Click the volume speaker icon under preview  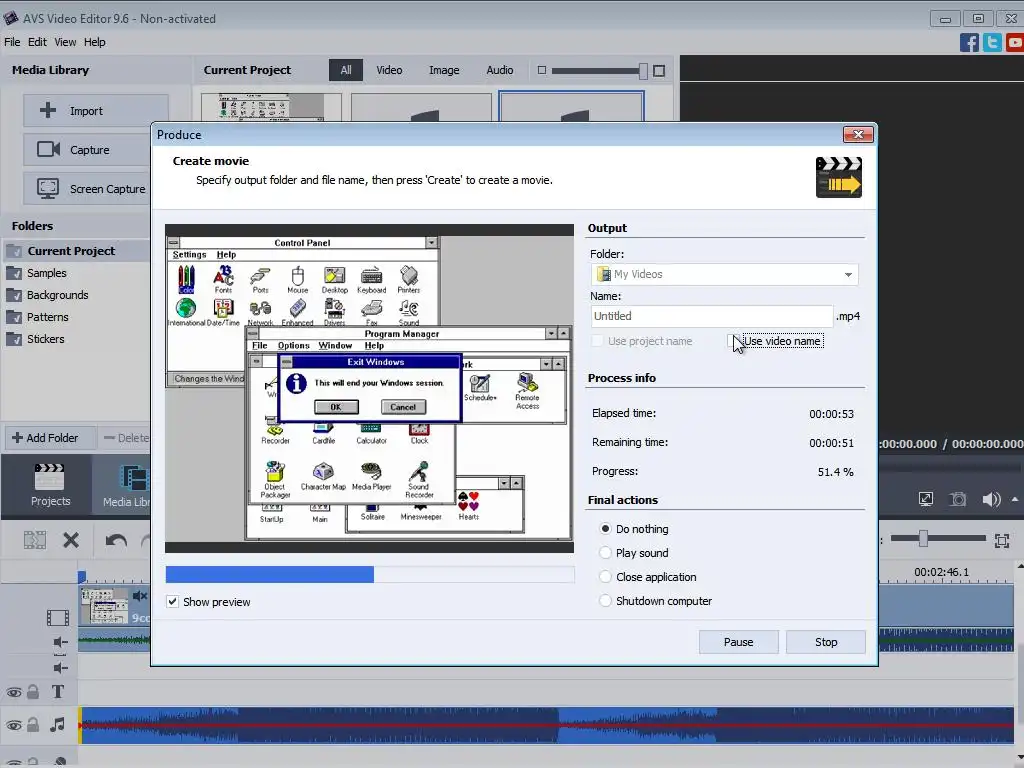tap(991, 500)
